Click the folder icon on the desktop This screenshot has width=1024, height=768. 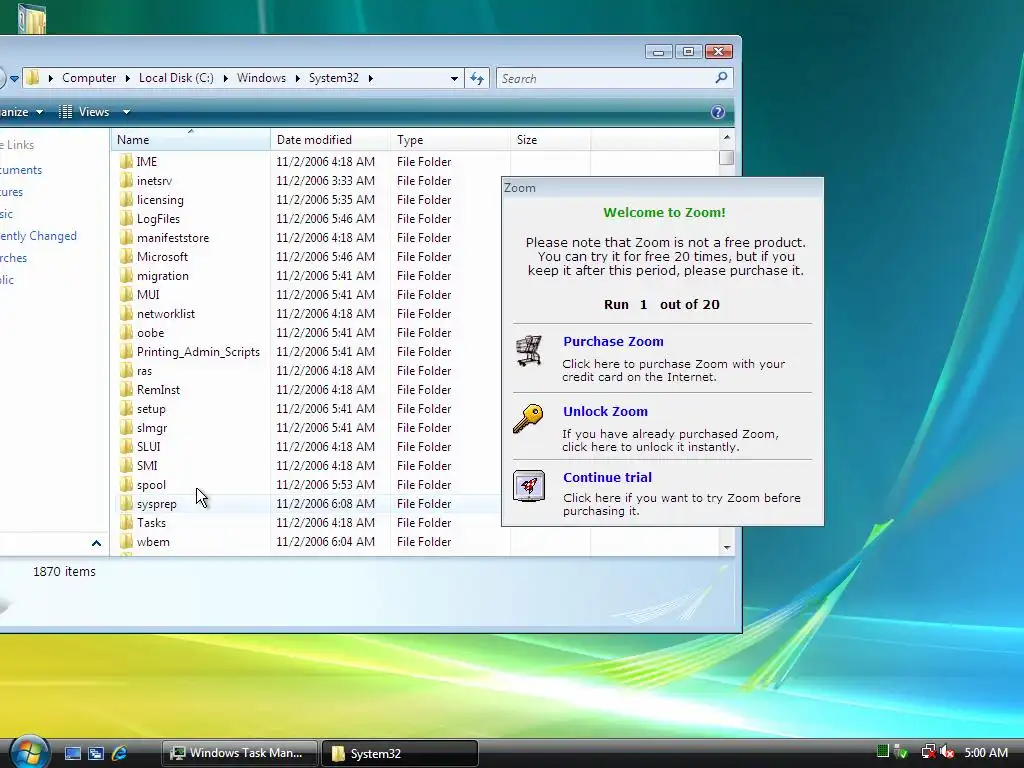pyautogui.click(x=31, y=18)
